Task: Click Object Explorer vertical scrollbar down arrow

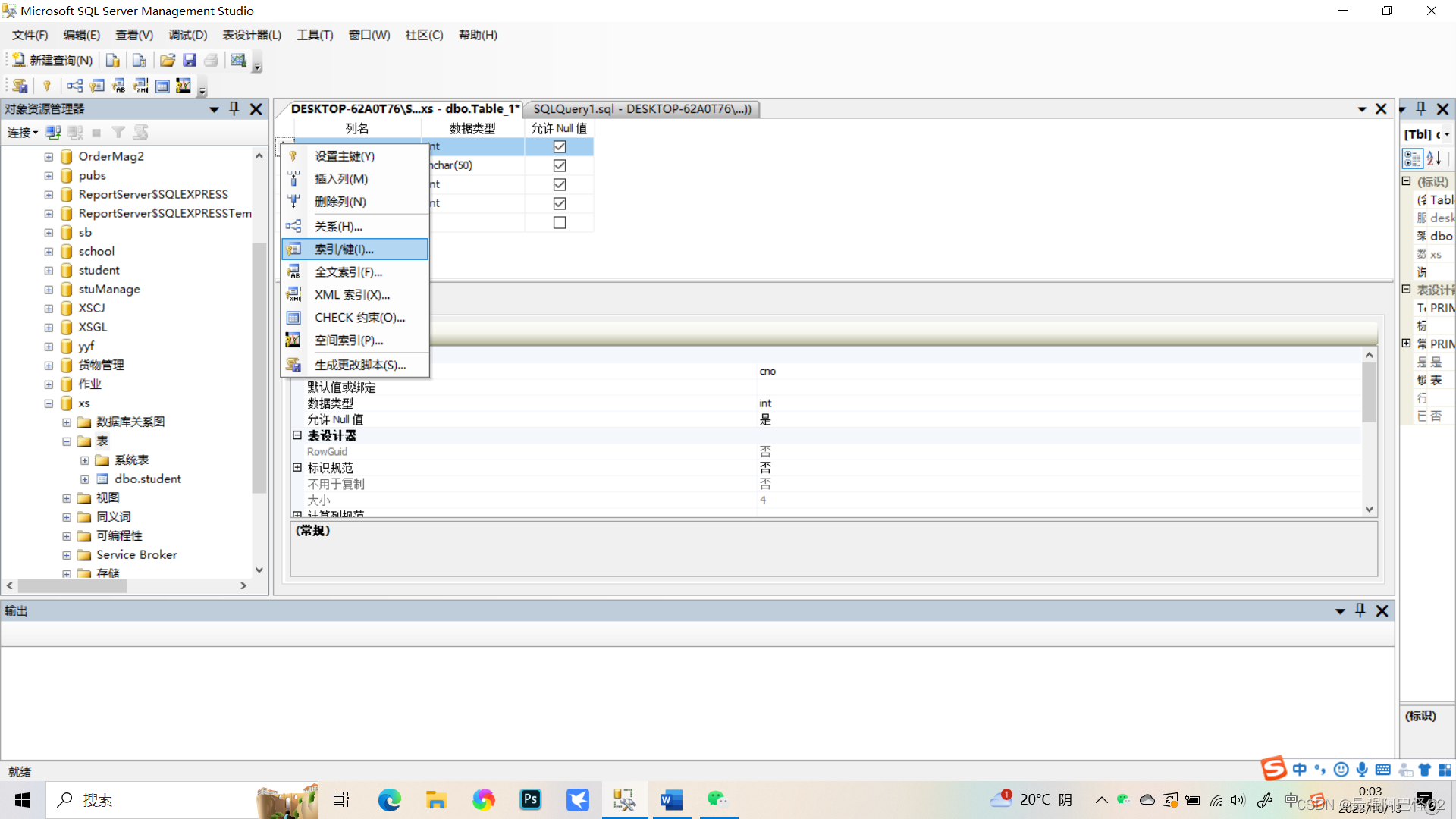Action: click(259, 570)
